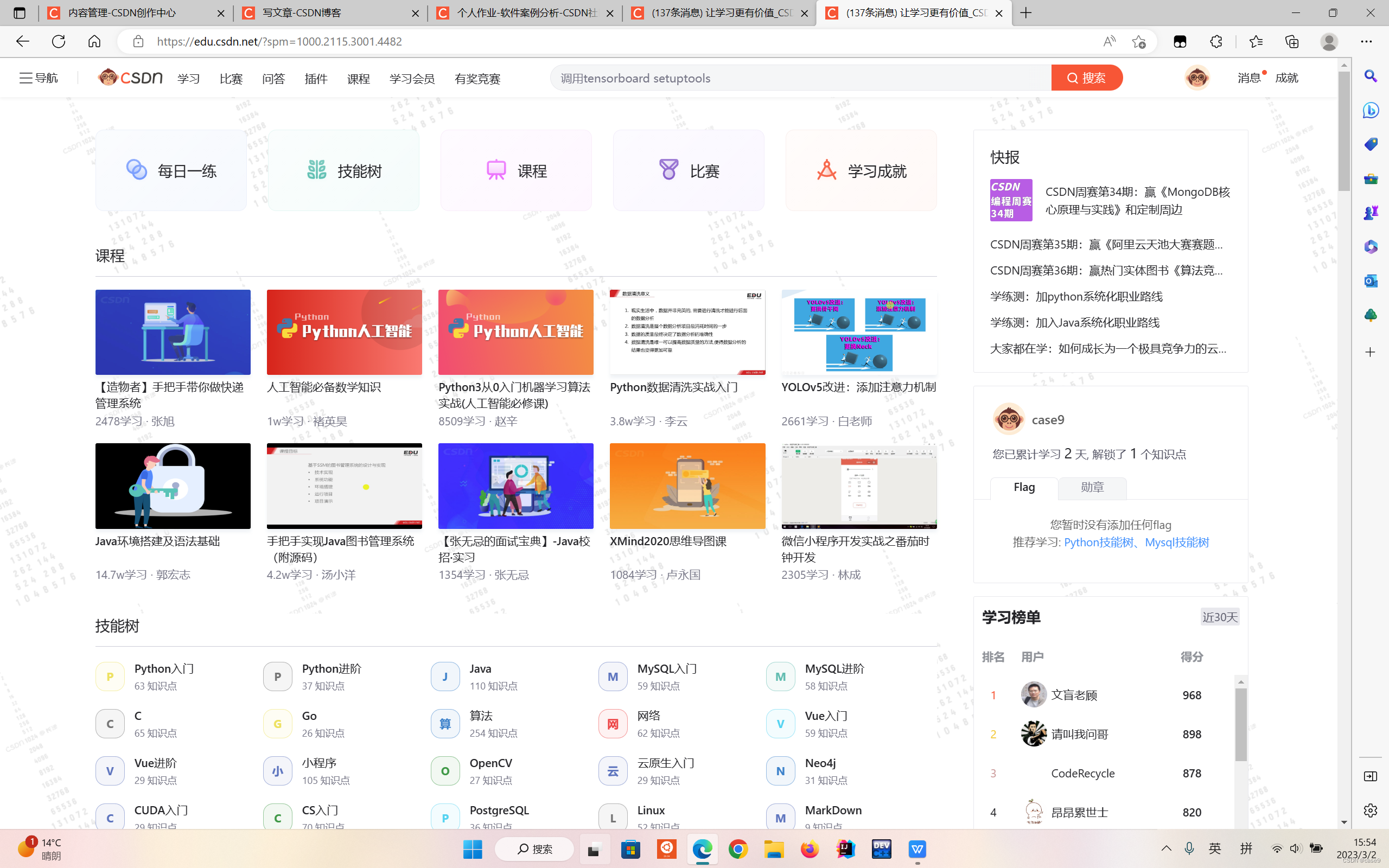The width and height of the screenshot is (1389, 868).
Task: Open browser Settings and more menu
Action: pos(1366,41)
